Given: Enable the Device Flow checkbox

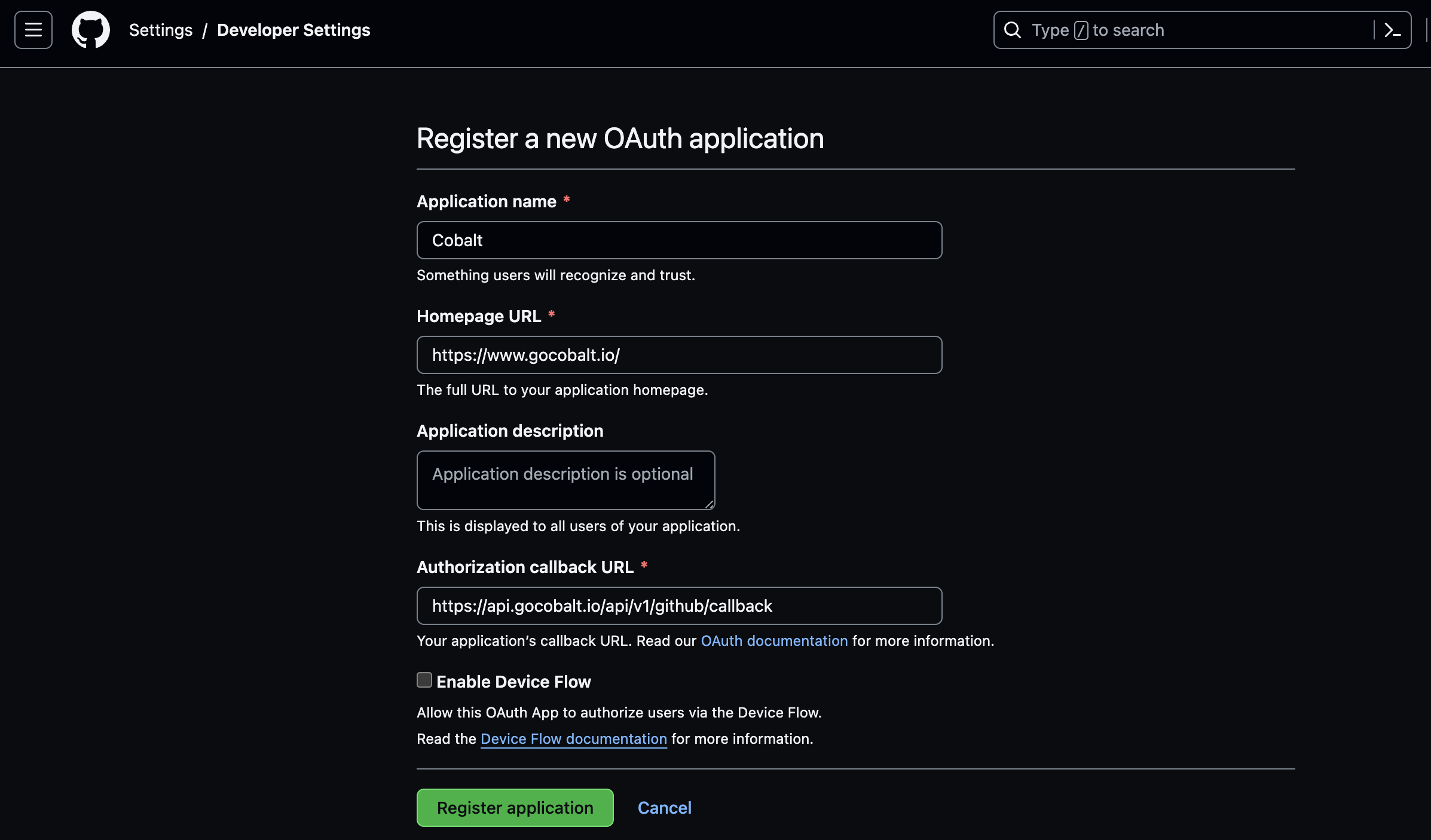Looking at the screenshot, I should 424,679.
